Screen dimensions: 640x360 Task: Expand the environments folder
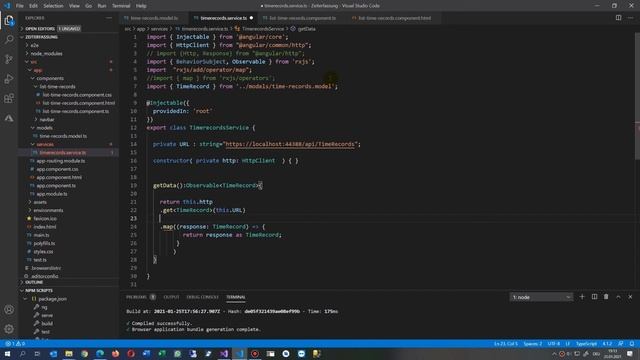pyautogui.click(x=48, y=210)
